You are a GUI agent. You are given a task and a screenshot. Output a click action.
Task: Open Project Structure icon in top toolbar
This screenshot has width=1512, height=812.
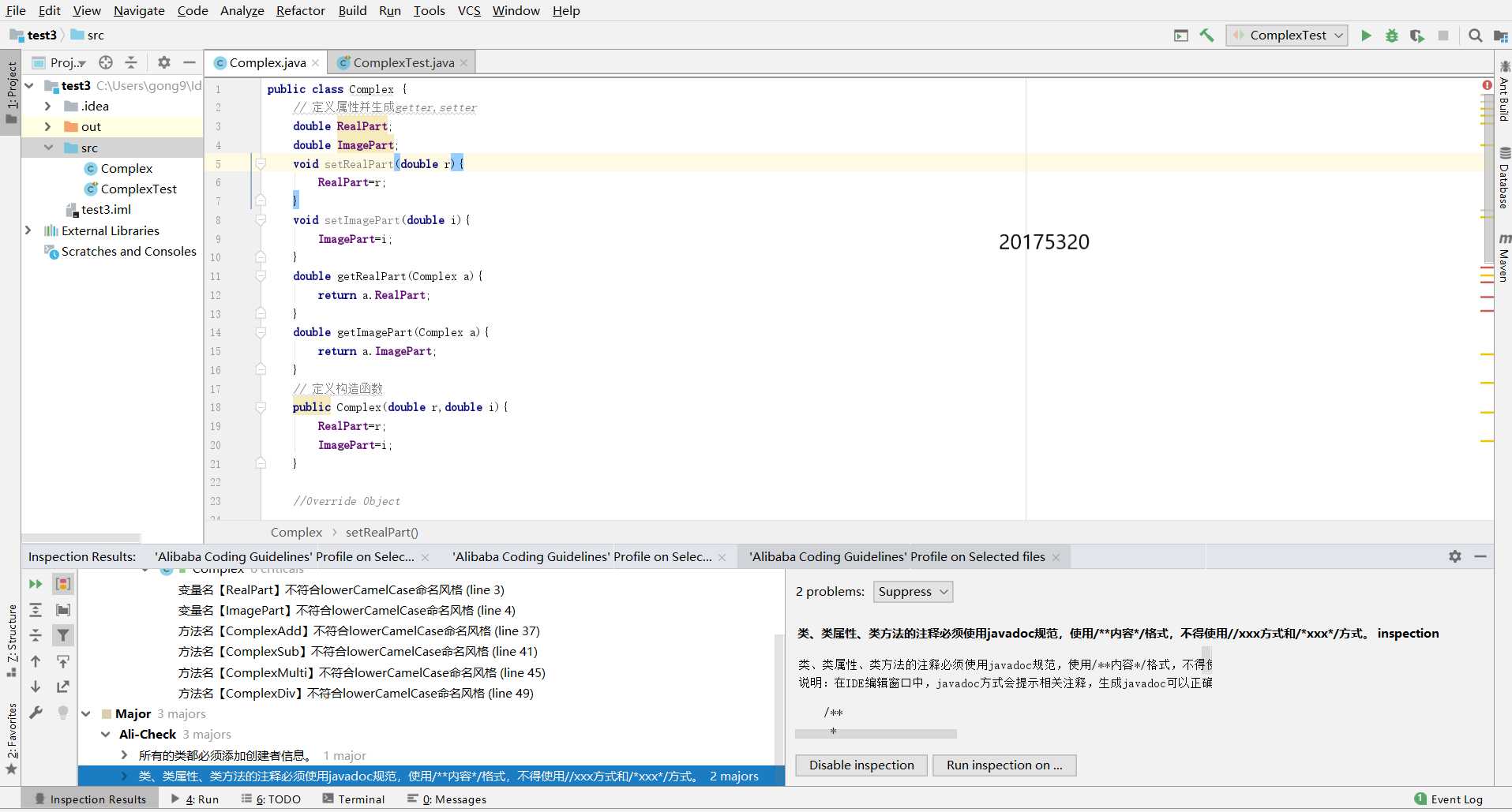(x=1501, y=36)
